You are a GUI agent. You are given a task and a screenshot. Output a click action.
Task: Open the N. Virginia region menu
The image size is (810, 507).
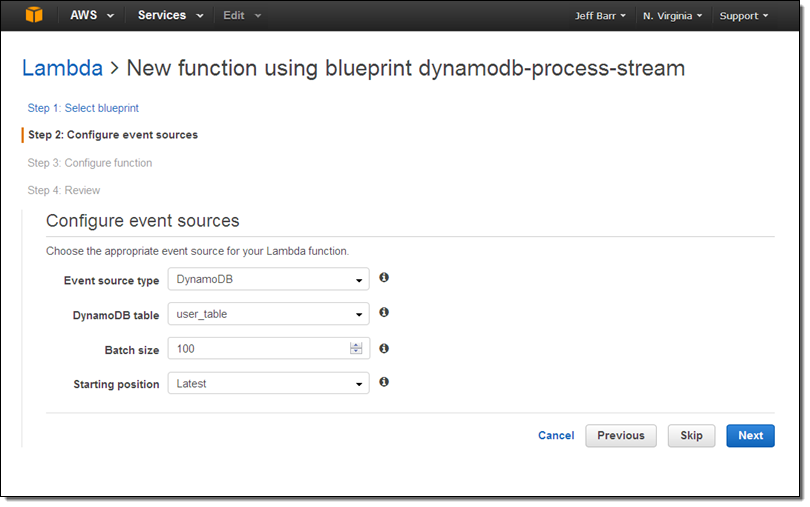point(672,16)
